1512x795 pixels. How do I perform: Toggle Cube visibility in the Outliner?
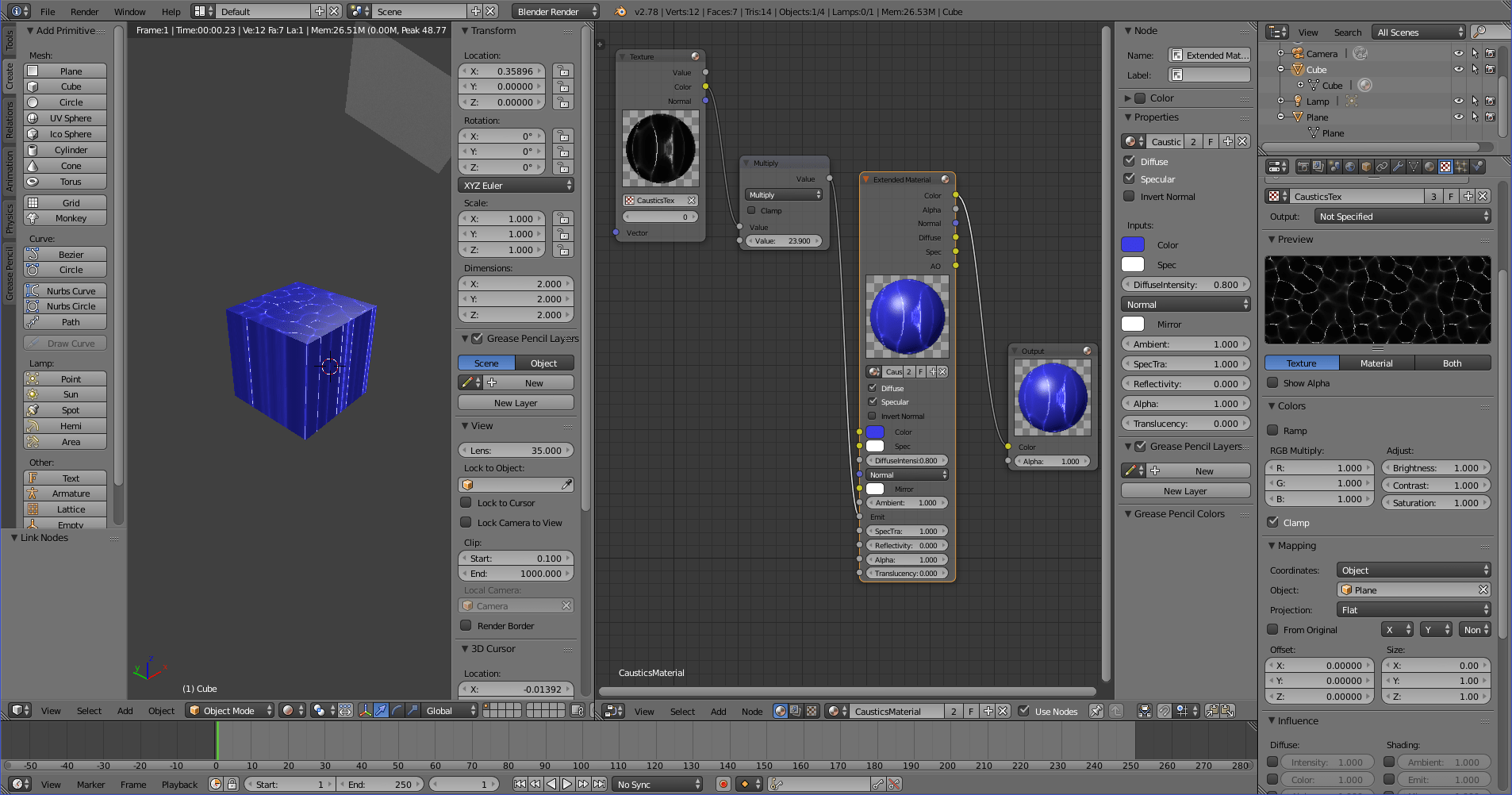click(x=1459, y=69)
